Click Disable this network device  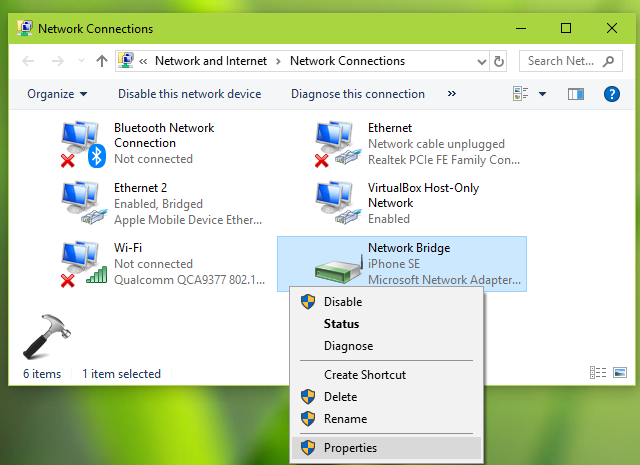[x=189, y=94]
